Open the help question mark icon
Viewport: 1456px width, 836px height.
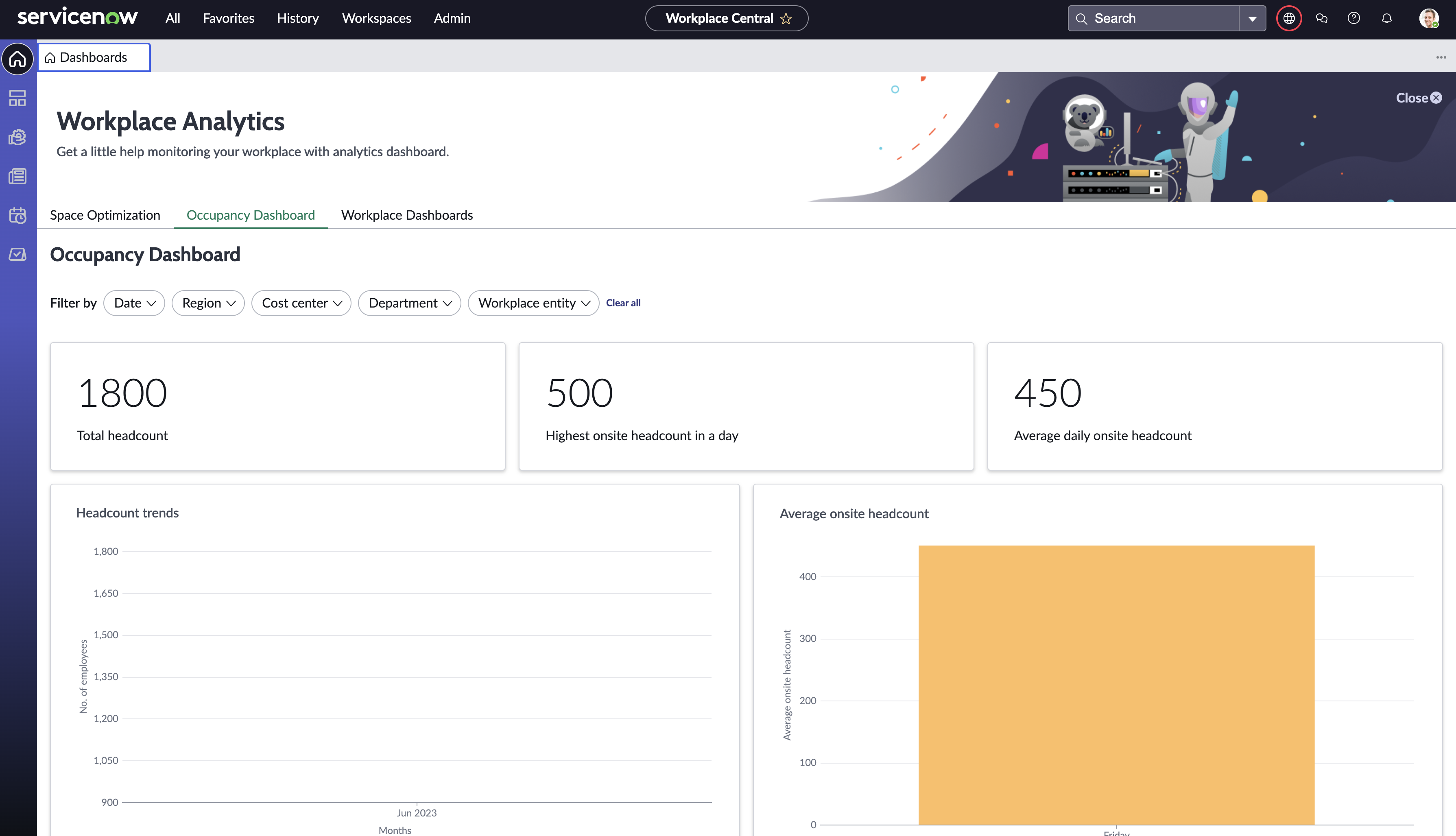(1354, 18)
